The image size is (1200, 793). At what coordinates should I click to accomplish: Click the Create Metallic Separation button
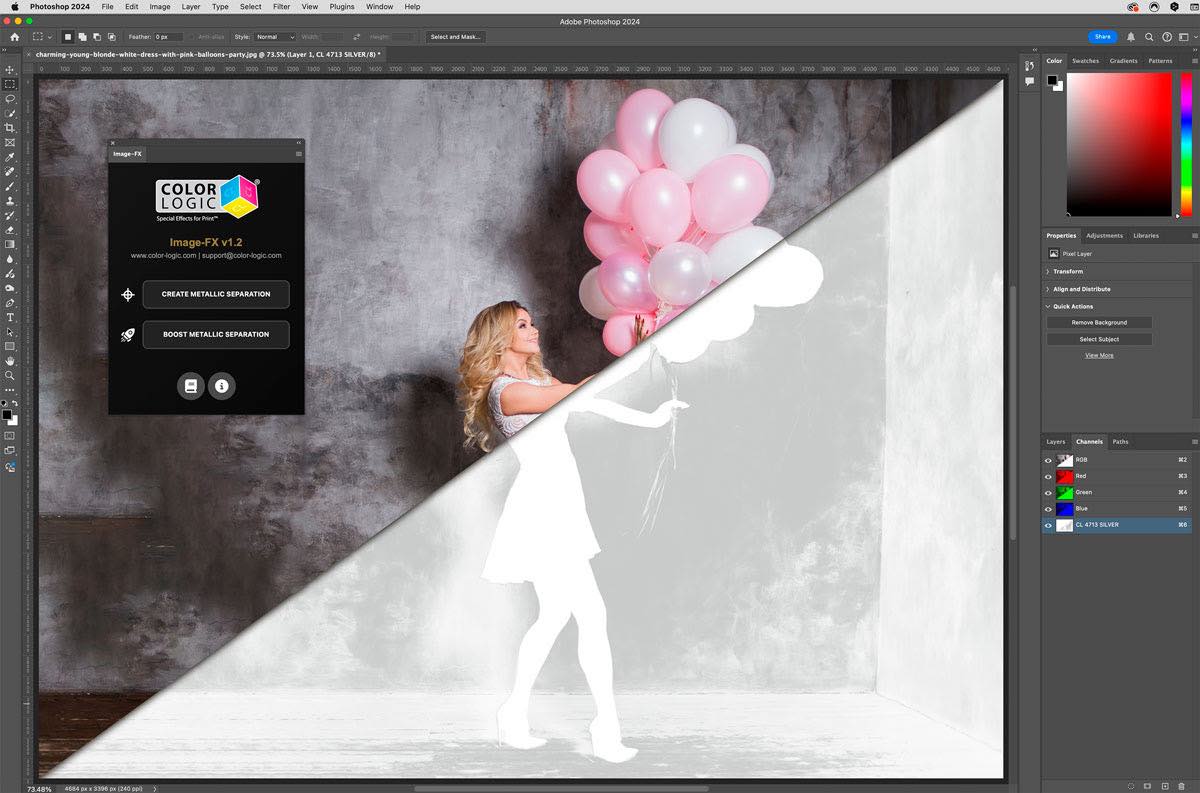point(215,294)
